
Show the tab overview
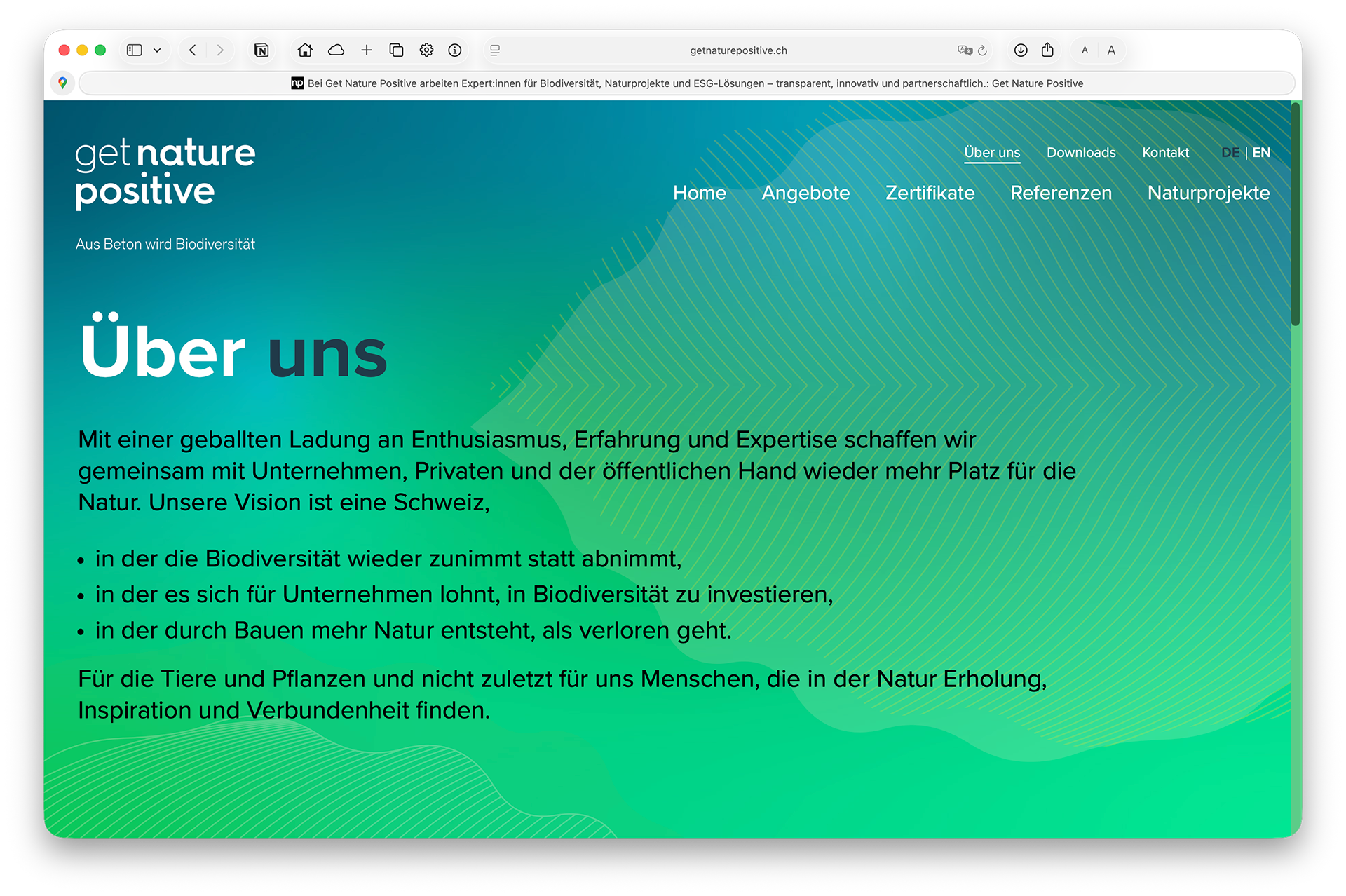click(x=396, y=50)
